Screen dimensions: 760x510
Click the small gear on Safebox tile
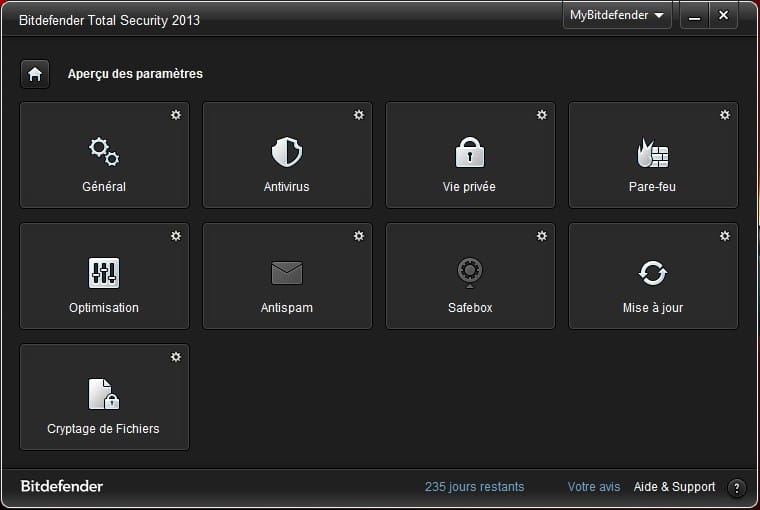542,236
